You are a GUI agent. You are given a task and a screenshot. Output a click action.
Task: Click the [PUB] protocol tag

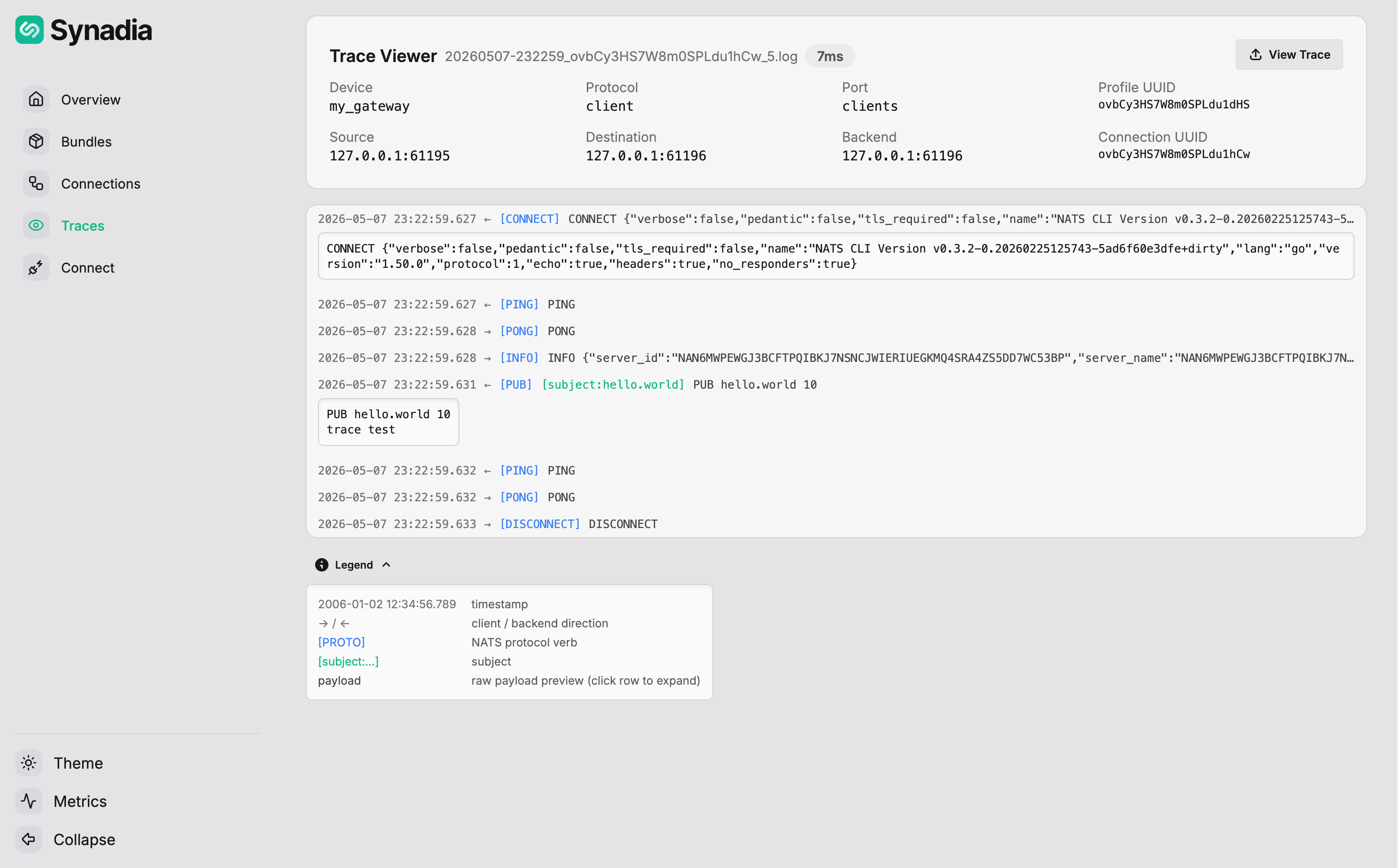pos(516,385)
